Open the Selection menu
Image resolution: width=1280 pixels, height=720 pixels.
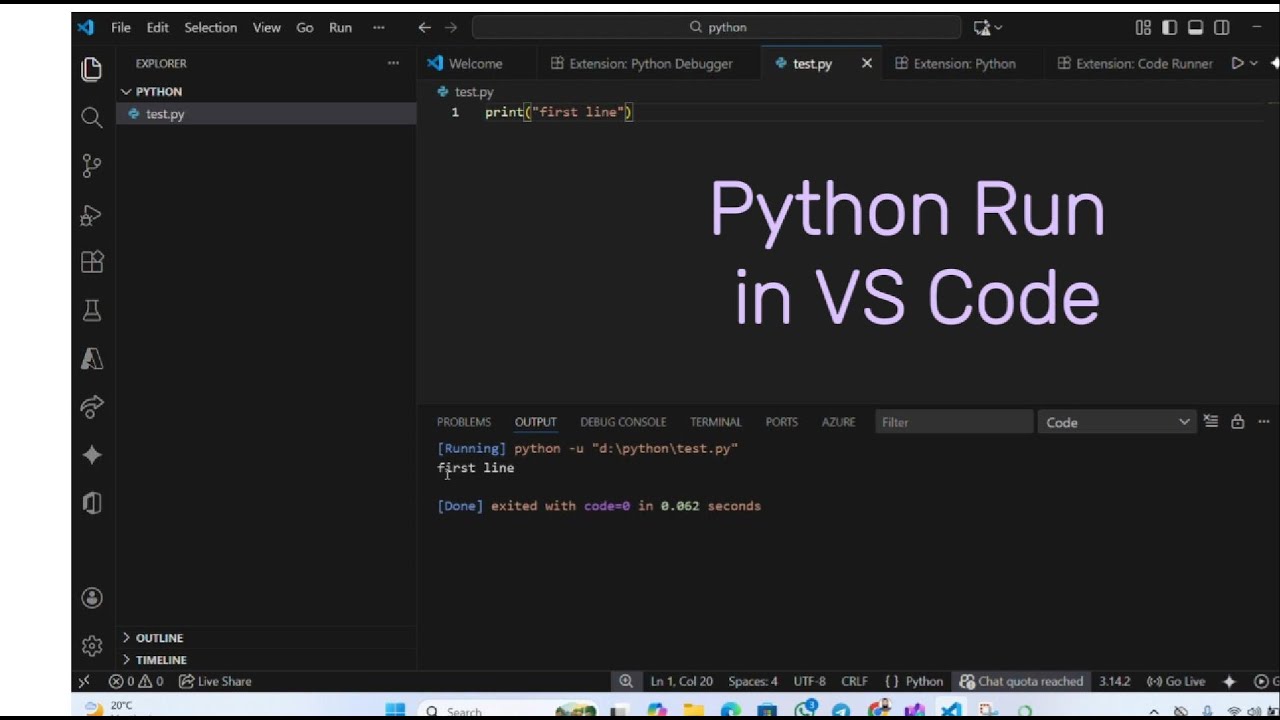(x=210, y=28)
